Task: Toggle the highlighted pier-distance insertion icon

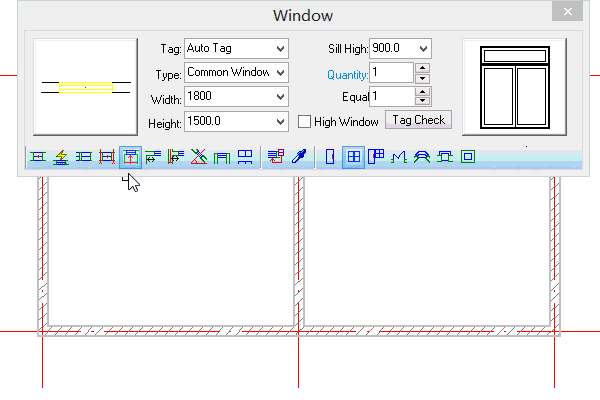Action: tap(130, 157)
